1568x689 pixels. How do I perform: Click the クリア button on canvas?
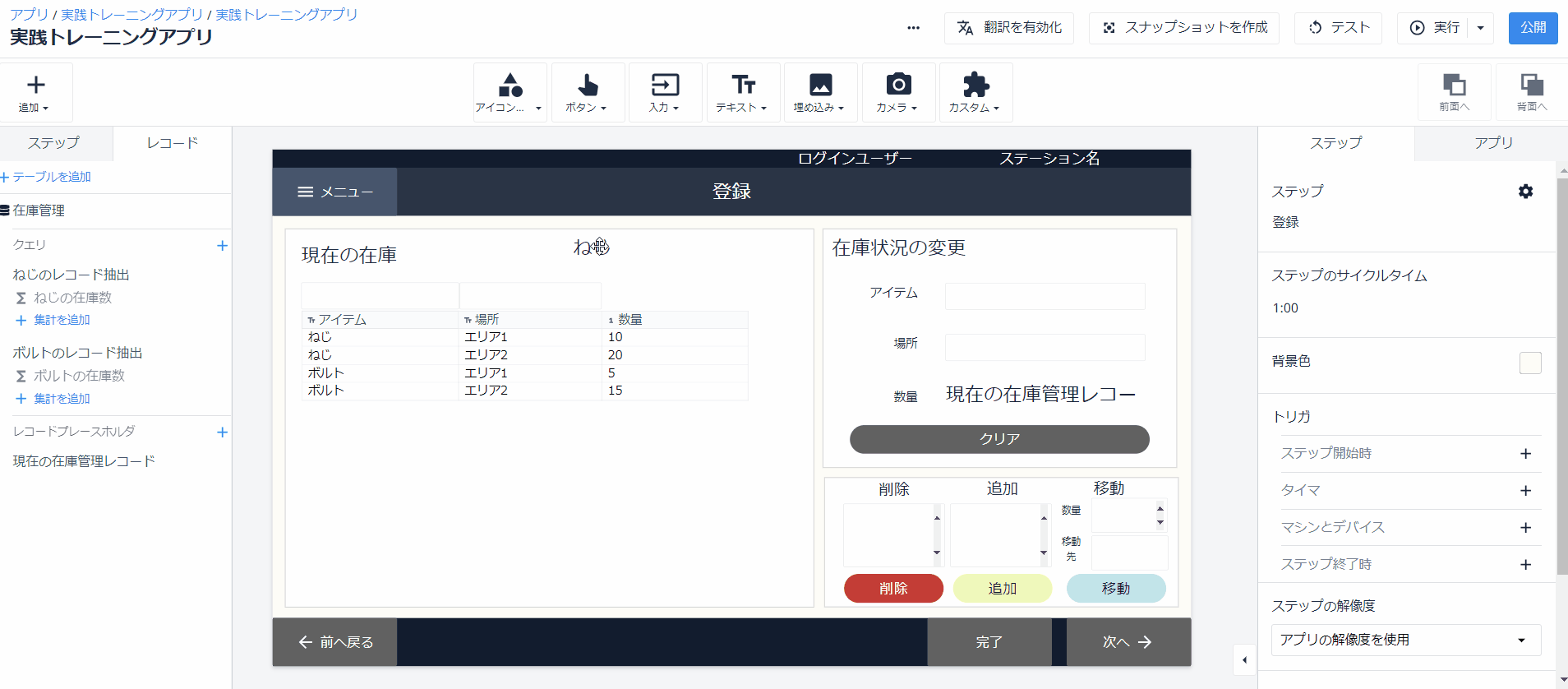click(999, 439)
